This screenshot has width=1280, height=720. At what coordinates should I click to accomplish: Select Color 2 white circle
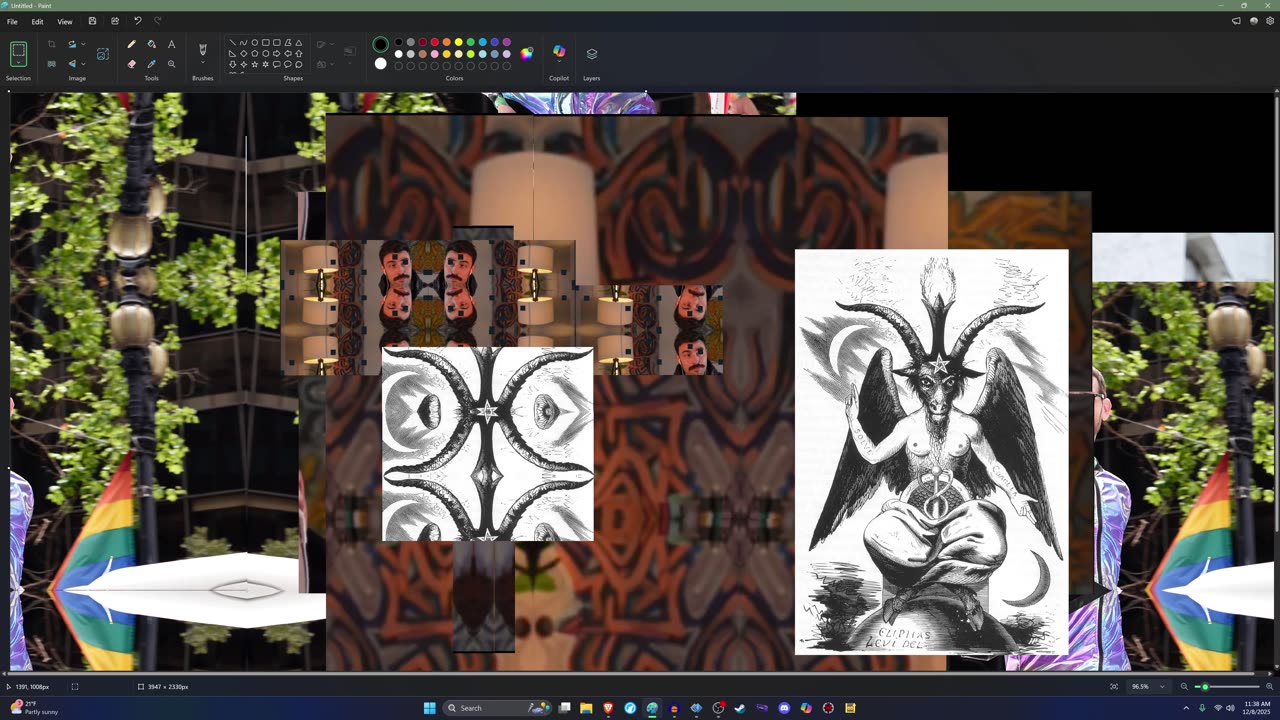(x=380, y=64)
